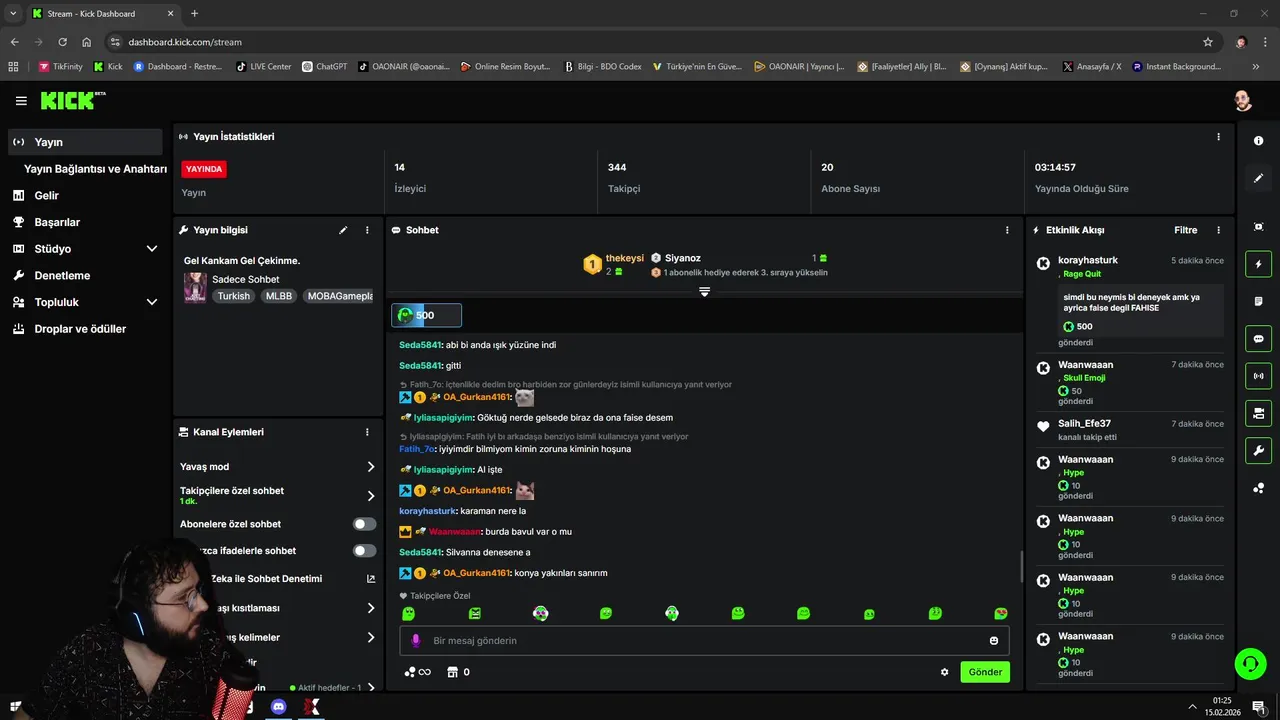Open the green headset support bubble
The width and height of the screenshot is (1280, 720).
pos(1249,663)
